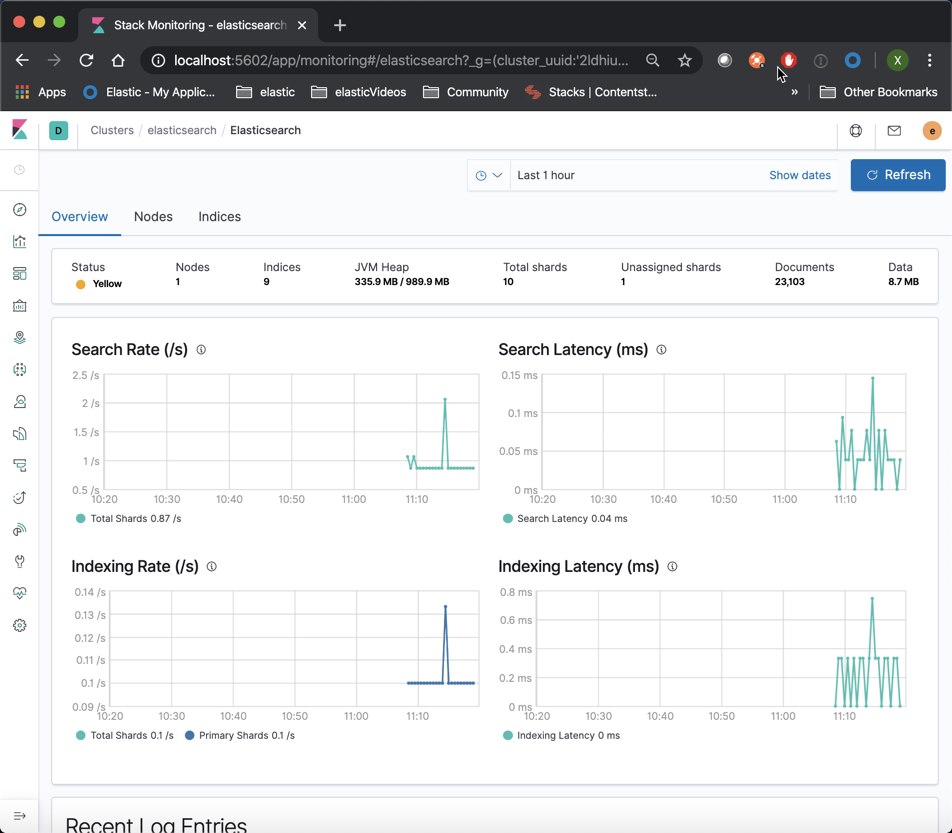Open the user avatar e menu

[932, 131]
